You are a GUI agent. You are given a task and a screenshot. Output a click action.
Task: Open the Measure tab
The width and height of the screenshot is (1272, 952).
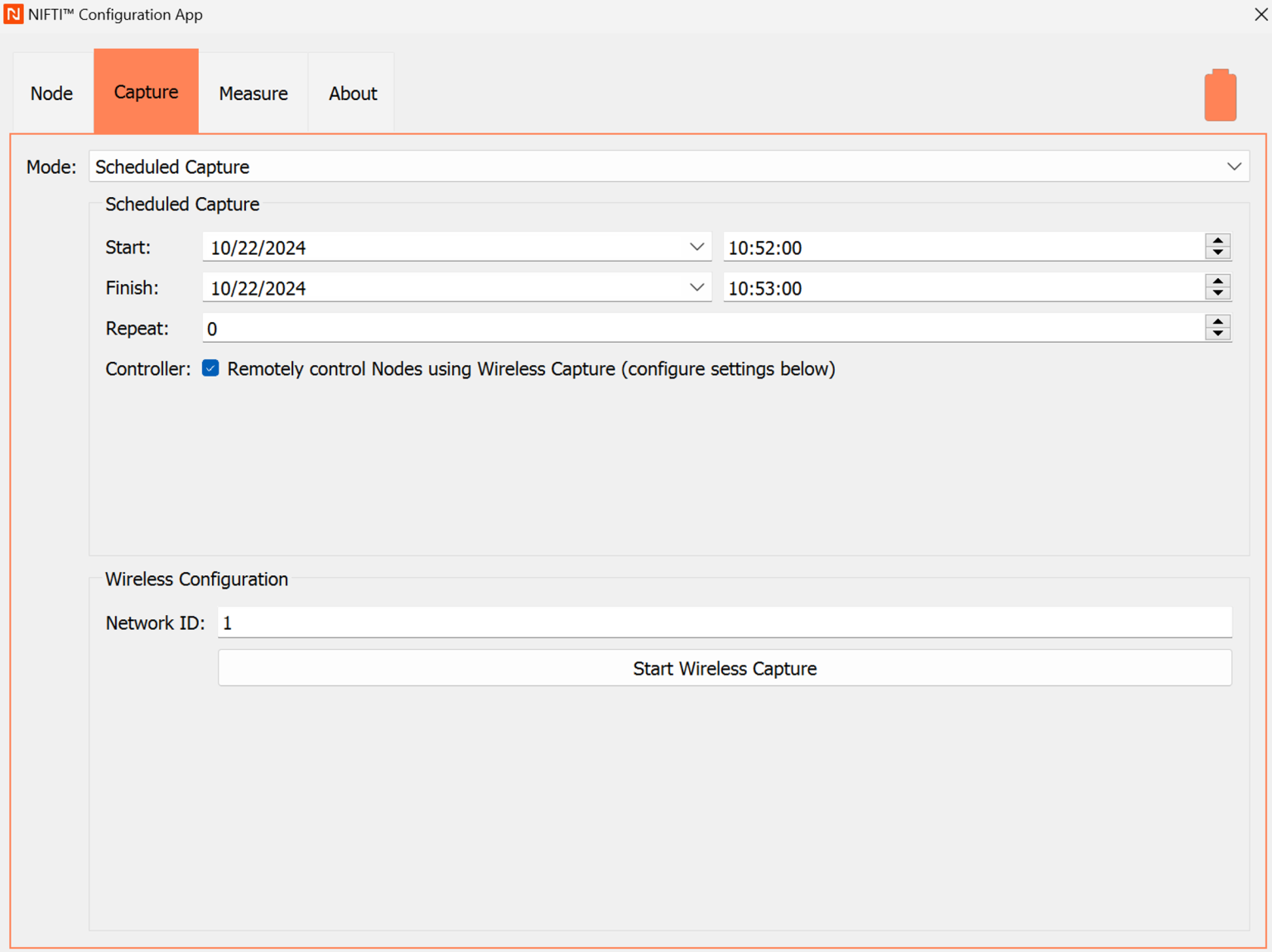coord(253,93)
